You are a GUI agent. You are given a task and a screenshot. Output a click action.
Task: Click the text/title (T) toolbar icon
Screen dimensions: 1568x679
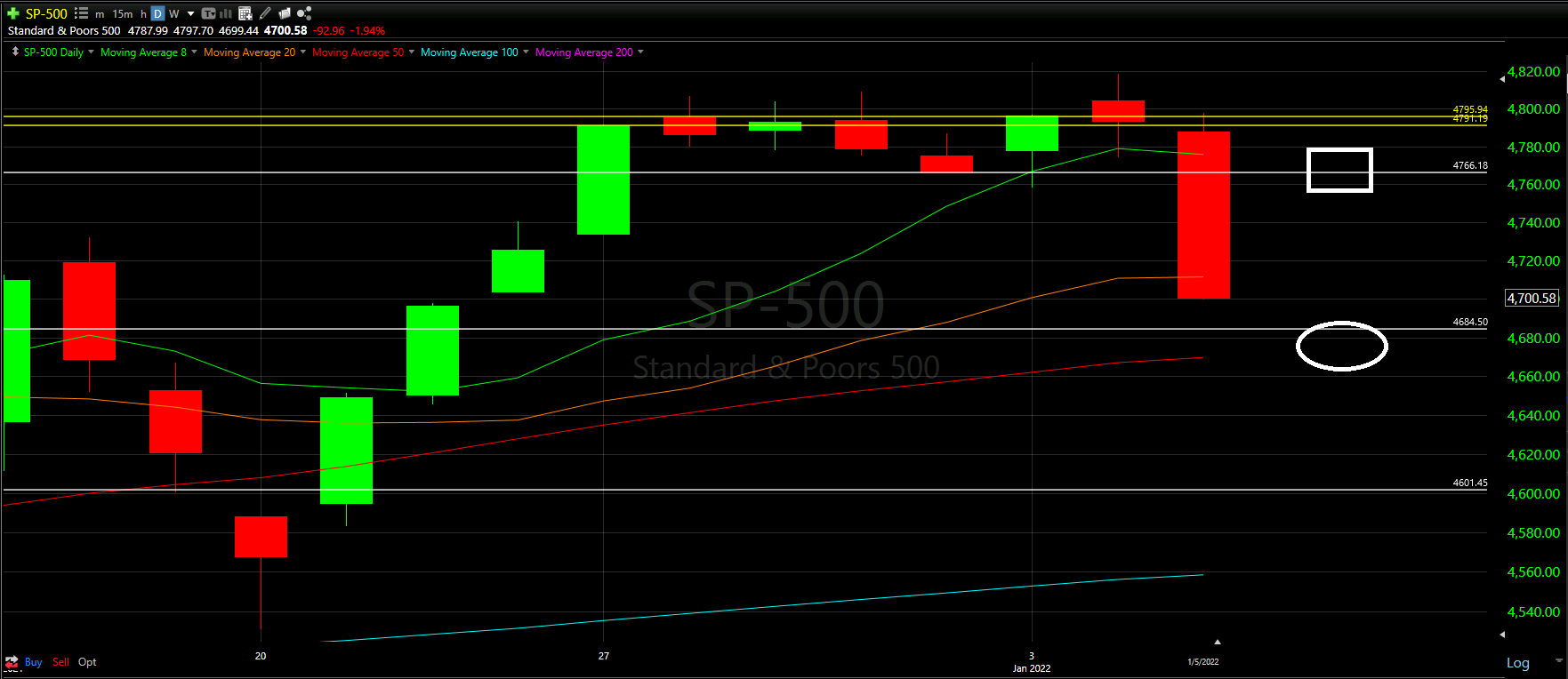coord(209,13)
